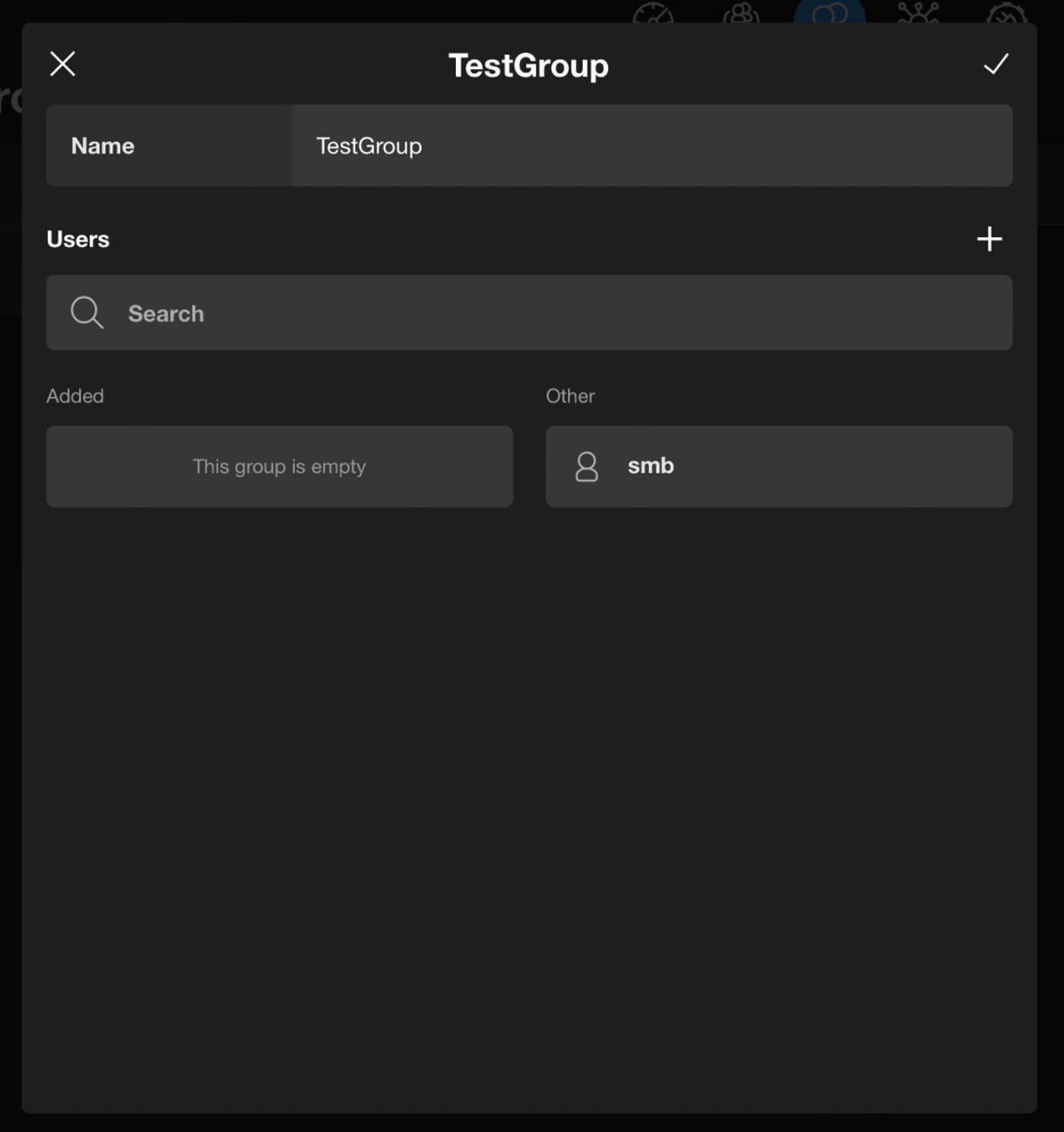The image size is (1064, 1132).
Task: Click the Other column label
Action: (570, 396)
